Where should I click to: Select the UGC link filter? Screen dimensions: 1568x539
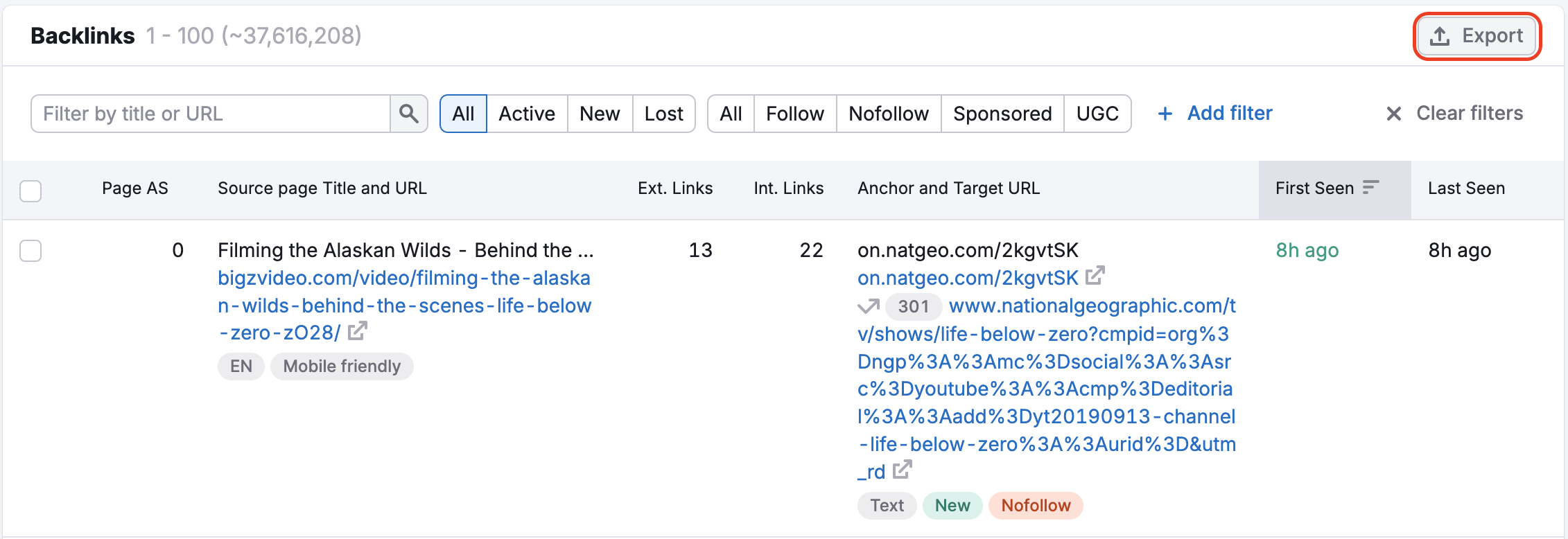(1097, 114)
